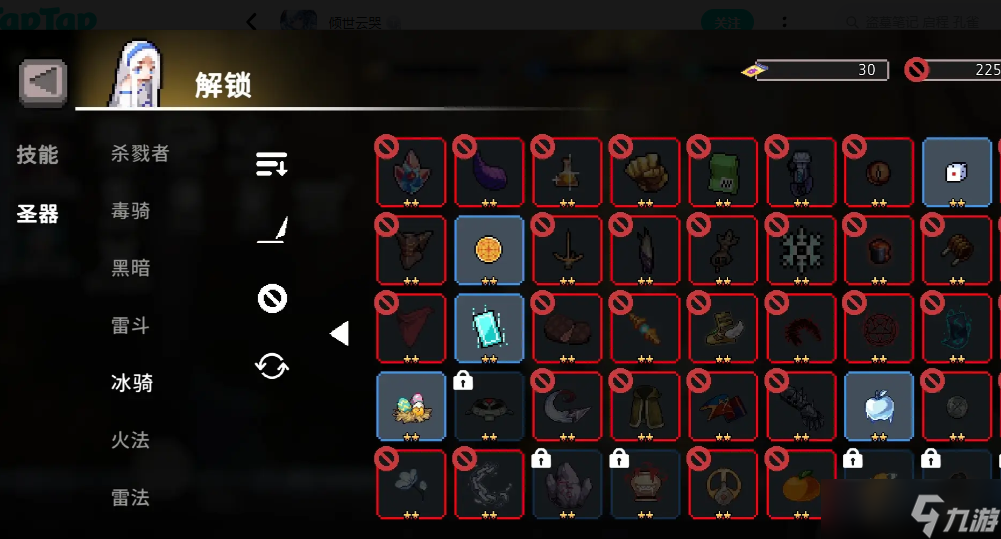Click the refresh cycle arrows icon

pos(272,366)
